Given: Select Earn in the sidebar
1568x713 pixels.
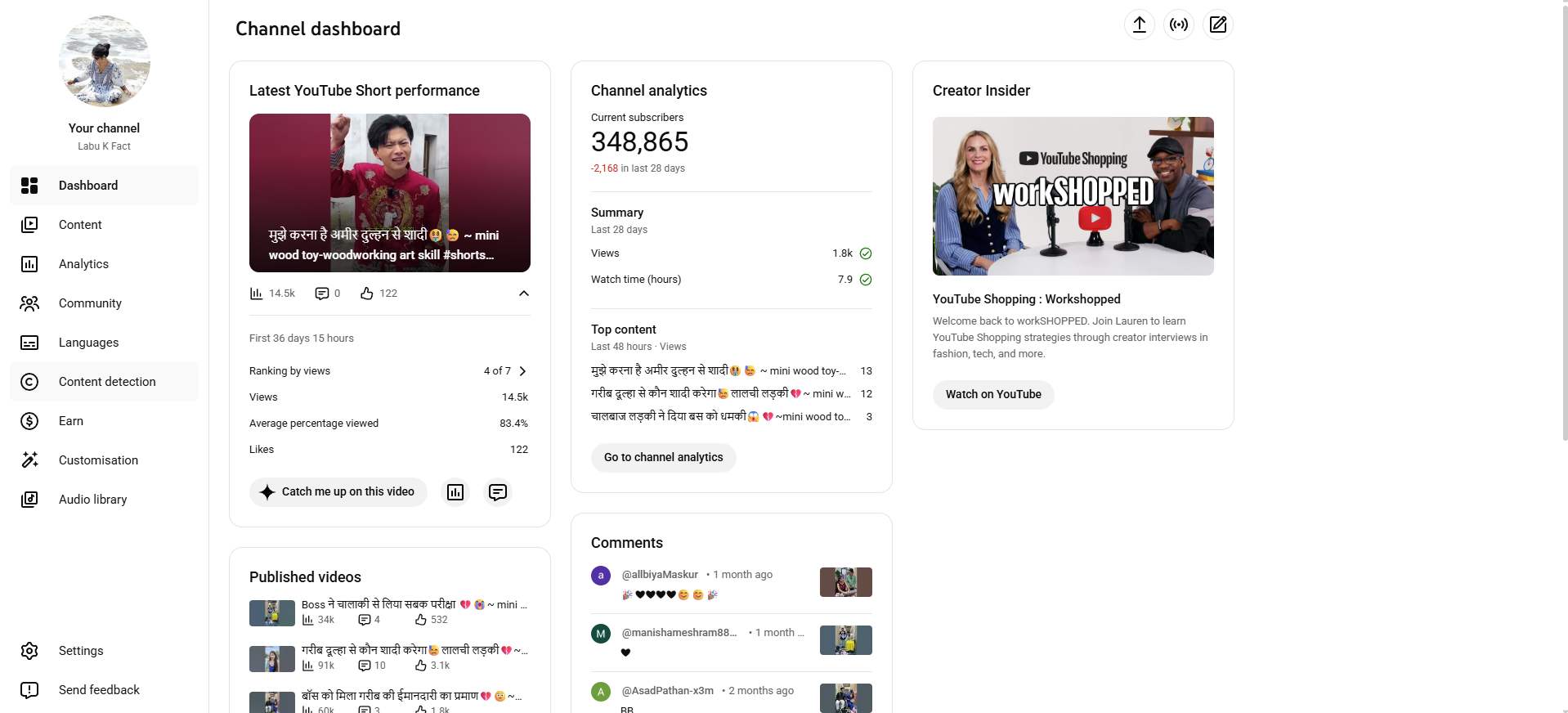Looking at the screenshot, I should pyautogui.click(x=104, y=421).
